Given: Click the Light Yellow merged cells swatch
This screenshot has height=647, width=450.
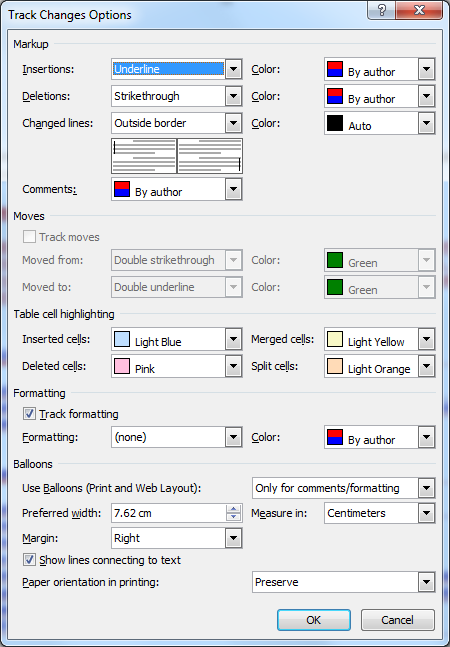Looking at the screenshot, I should [335, 339].
